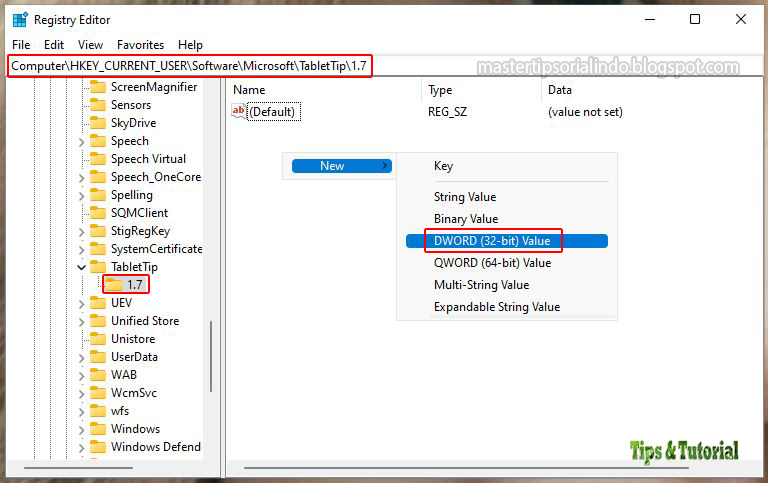Click the Speech folder icon
768x483 pixels.
tap(98, 141)
